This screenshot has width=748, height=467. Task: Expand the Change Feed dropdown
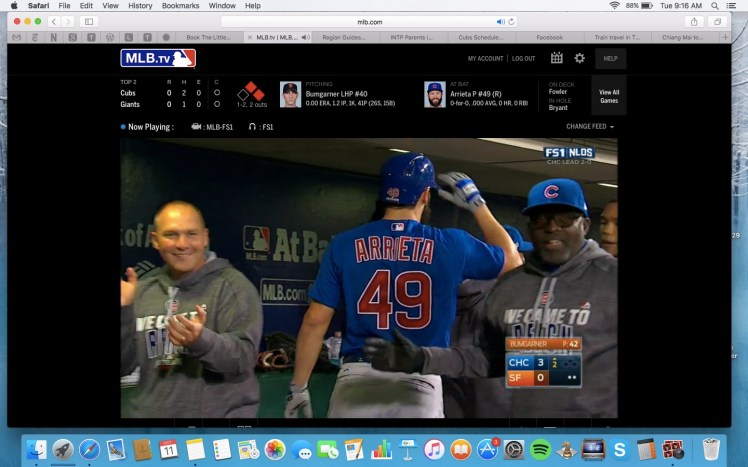point(590,127)
